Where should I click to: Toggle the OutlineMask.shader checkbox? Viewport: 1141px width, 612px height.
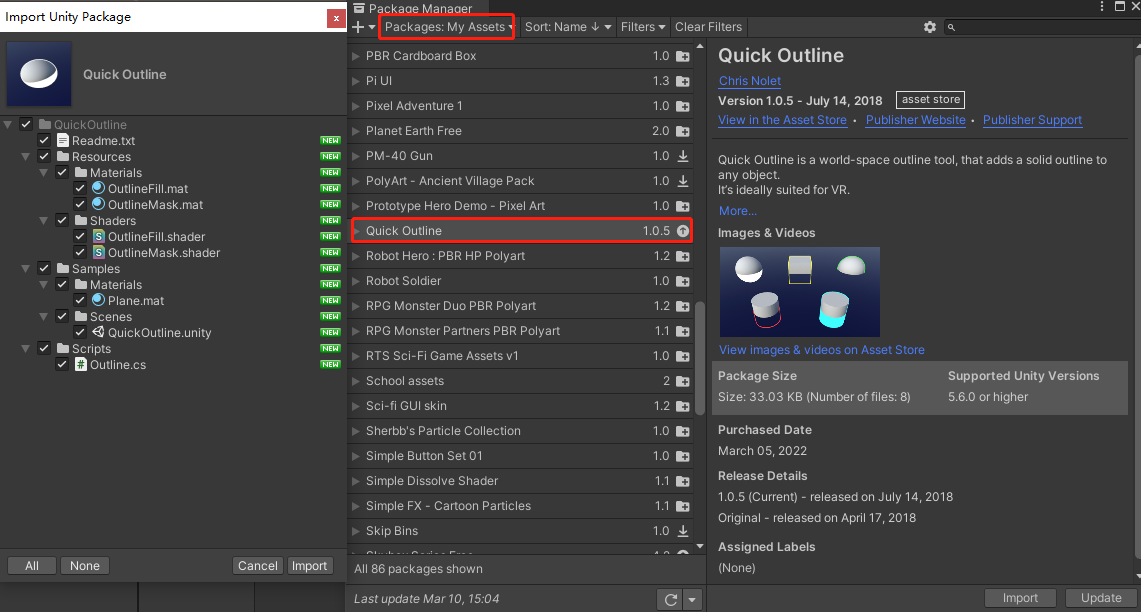click(80, 253)
